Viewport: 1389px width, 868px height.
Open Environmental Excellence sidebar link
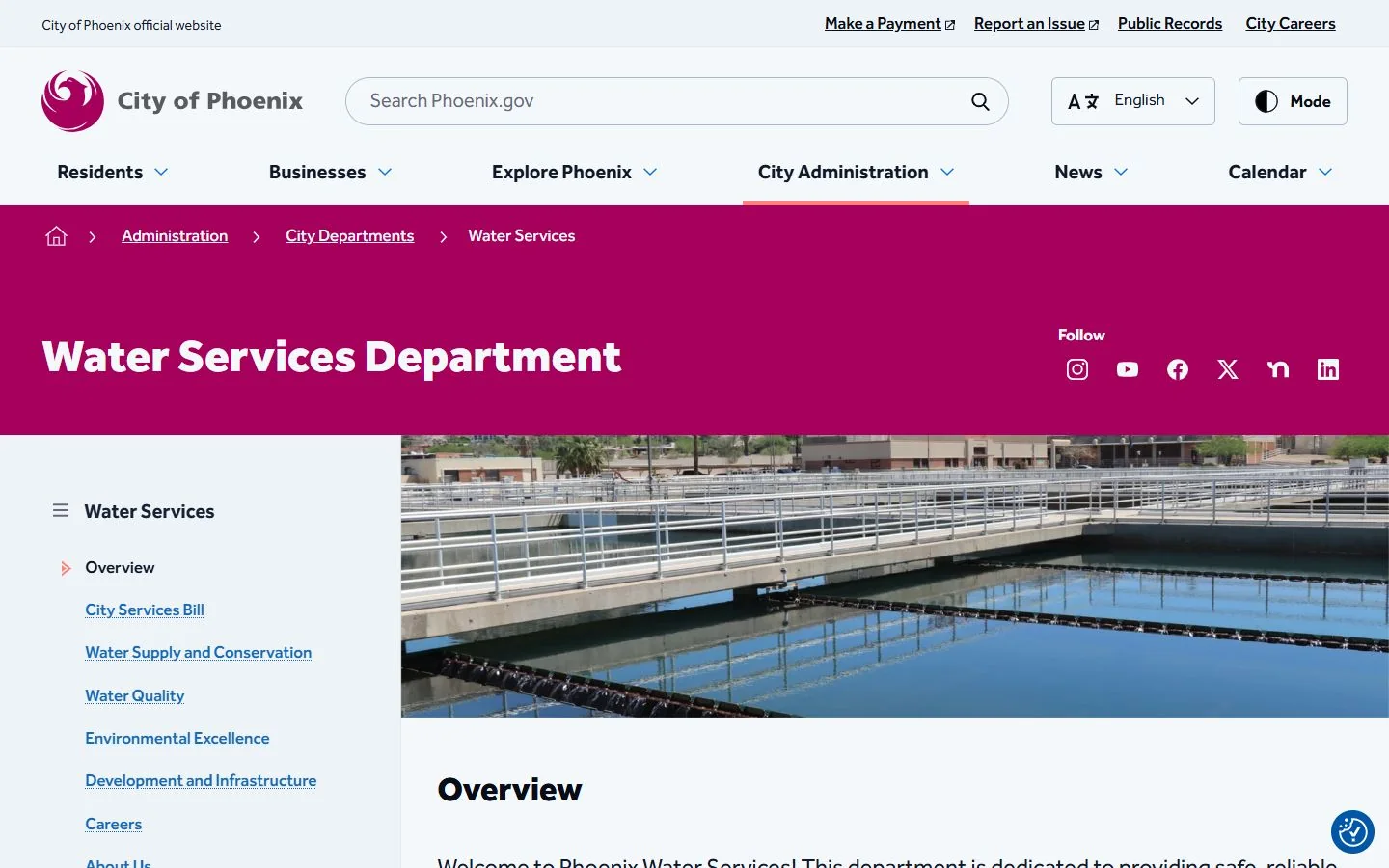coord(177,738)
